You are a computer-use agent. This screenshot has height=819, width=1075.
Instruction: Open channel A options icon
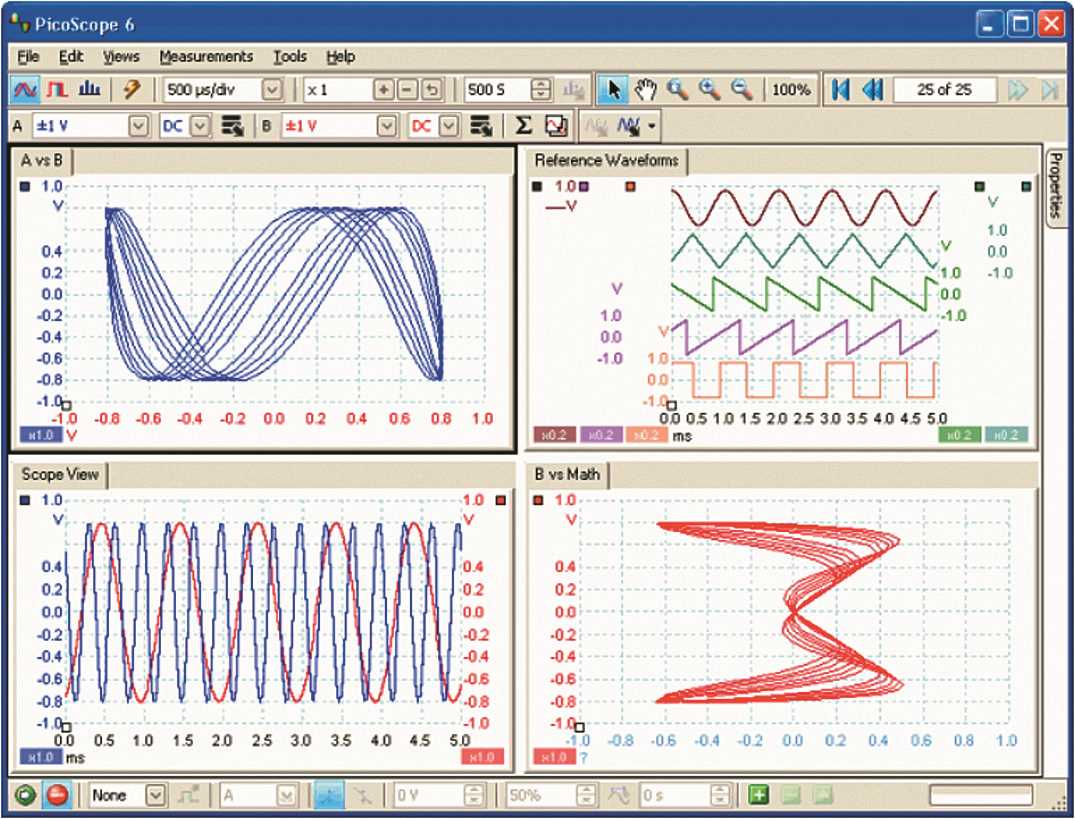[232, 125]
